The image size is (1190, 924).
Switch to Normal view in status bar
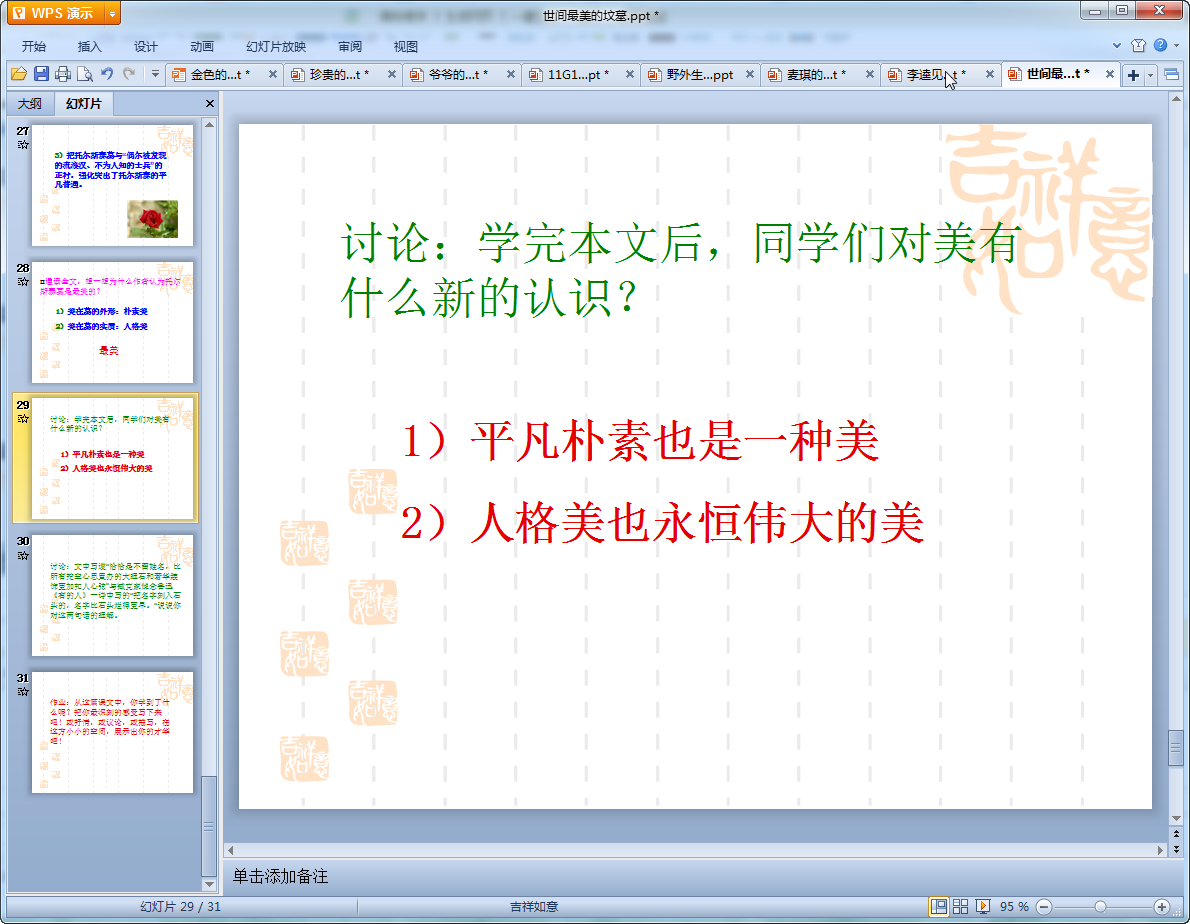point(939,906)
